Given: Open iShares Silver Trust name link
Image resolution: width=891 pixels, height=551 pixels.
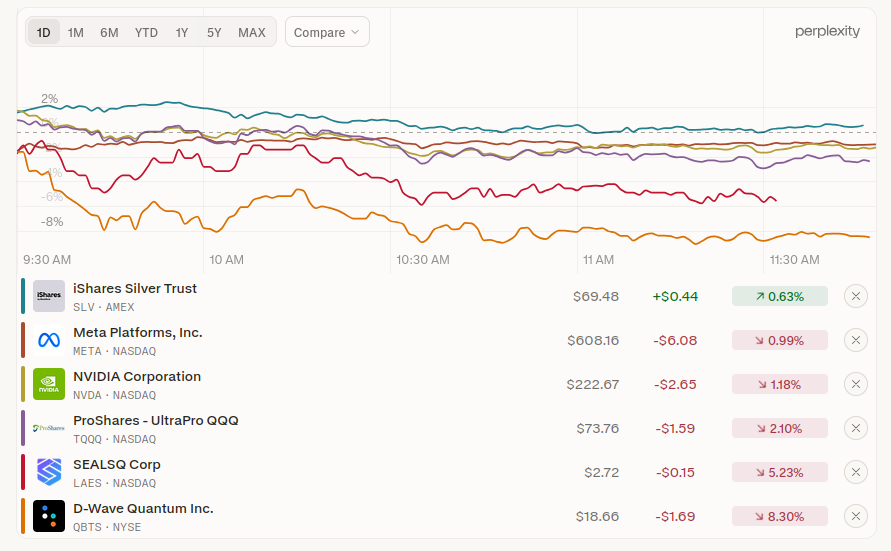Looking at the screenshot, I should pyautogui.click(x=135, y=289).
